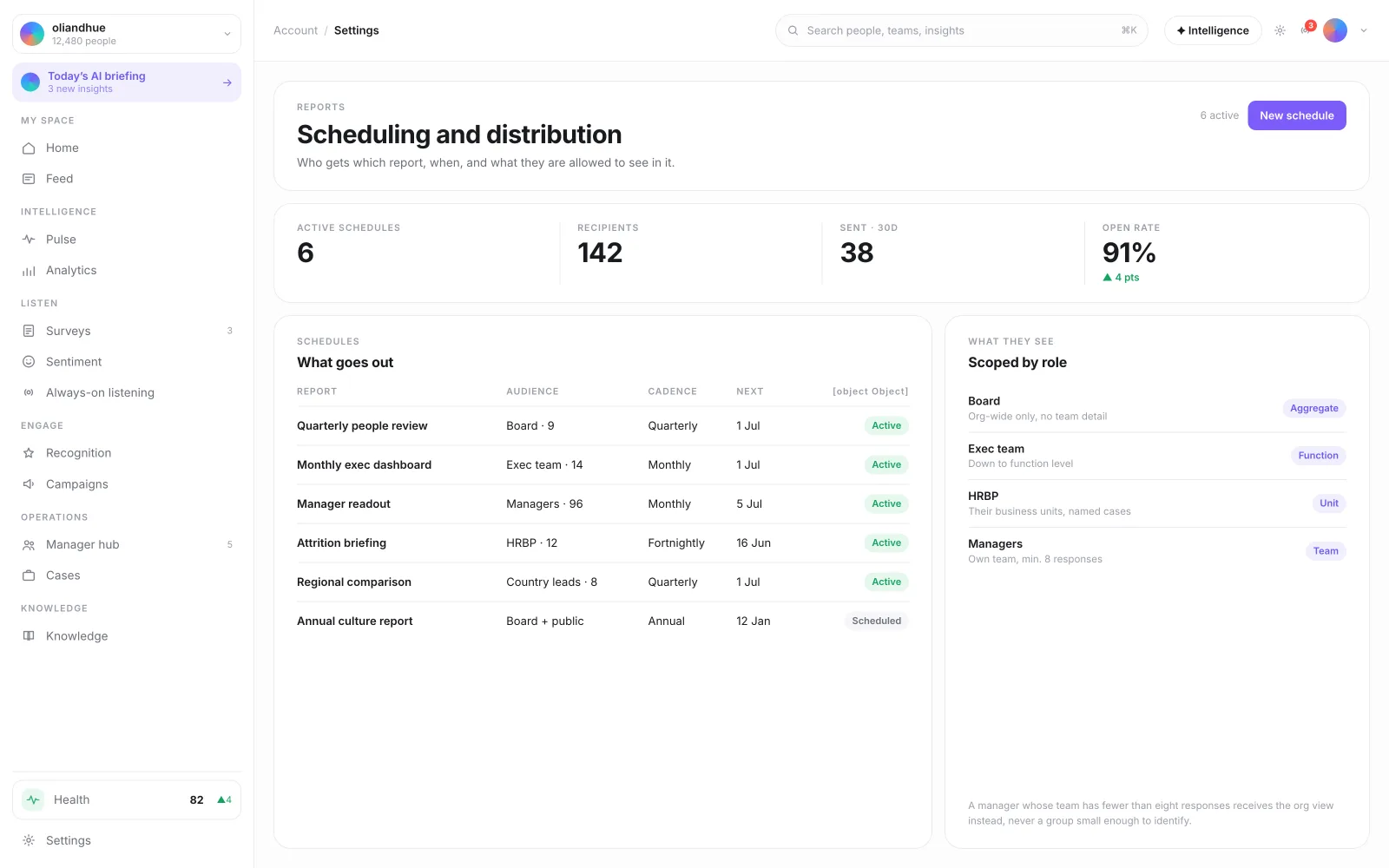The image size is (1389, 868).
Task: Open the account menu chevron top right
Action: [x=1364, y=30]
